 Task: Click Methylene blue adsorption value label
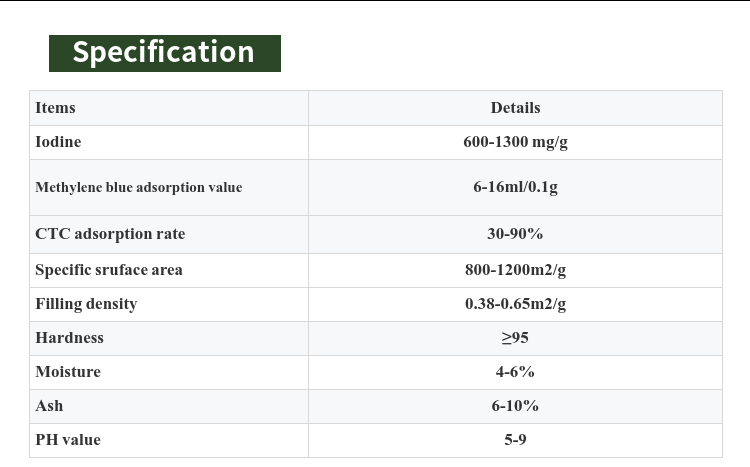(x=139, y=187)
